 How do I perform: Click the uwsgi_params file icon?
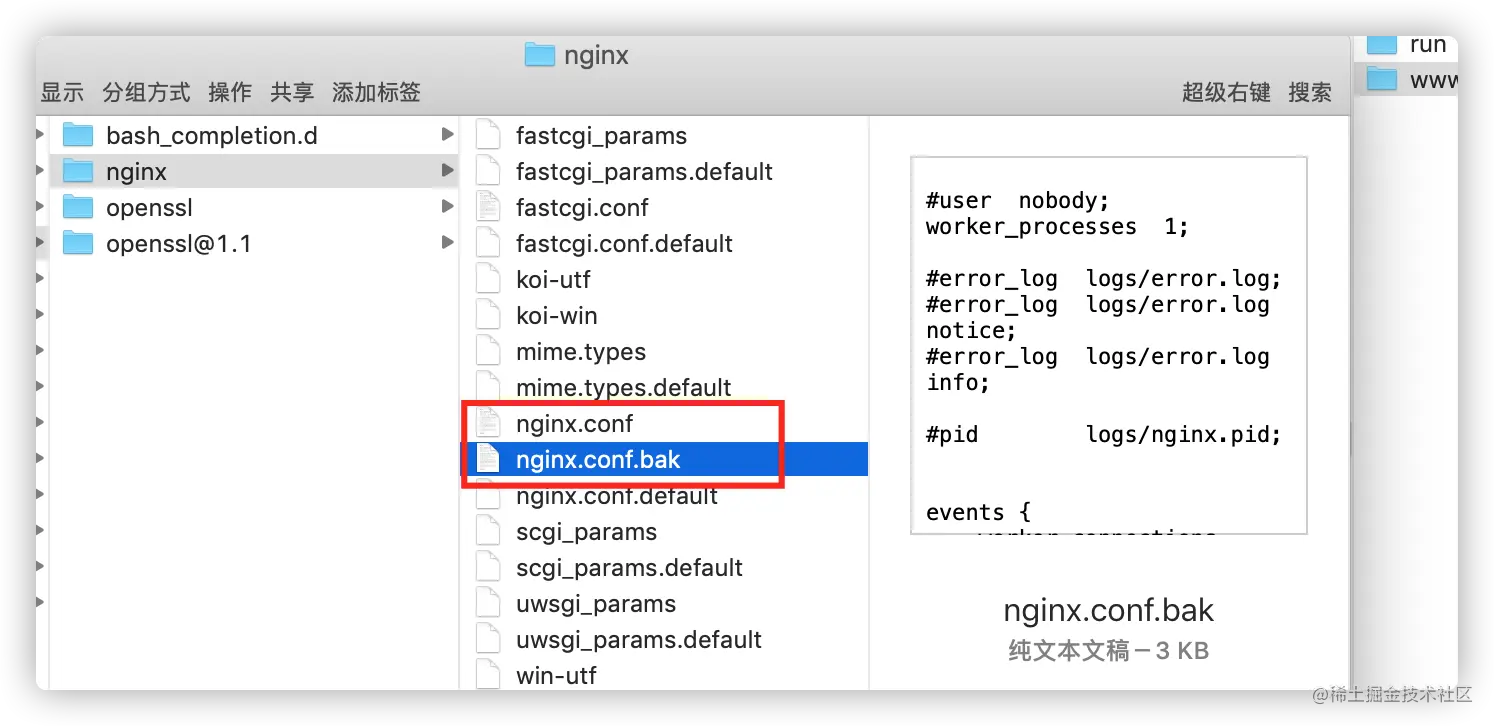click(487, 603)
